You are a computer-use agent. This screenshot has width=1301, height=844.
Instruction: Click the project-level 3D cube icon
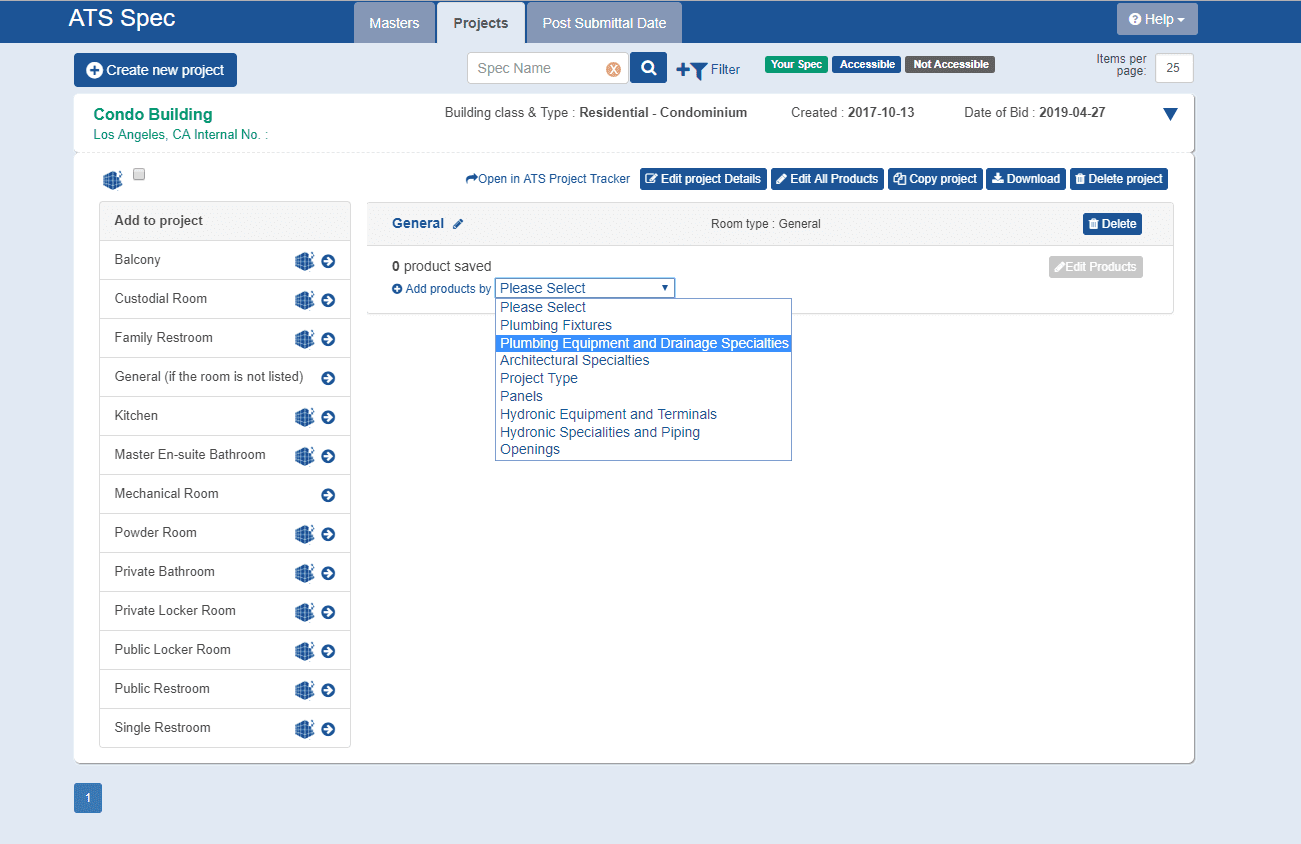112,180
